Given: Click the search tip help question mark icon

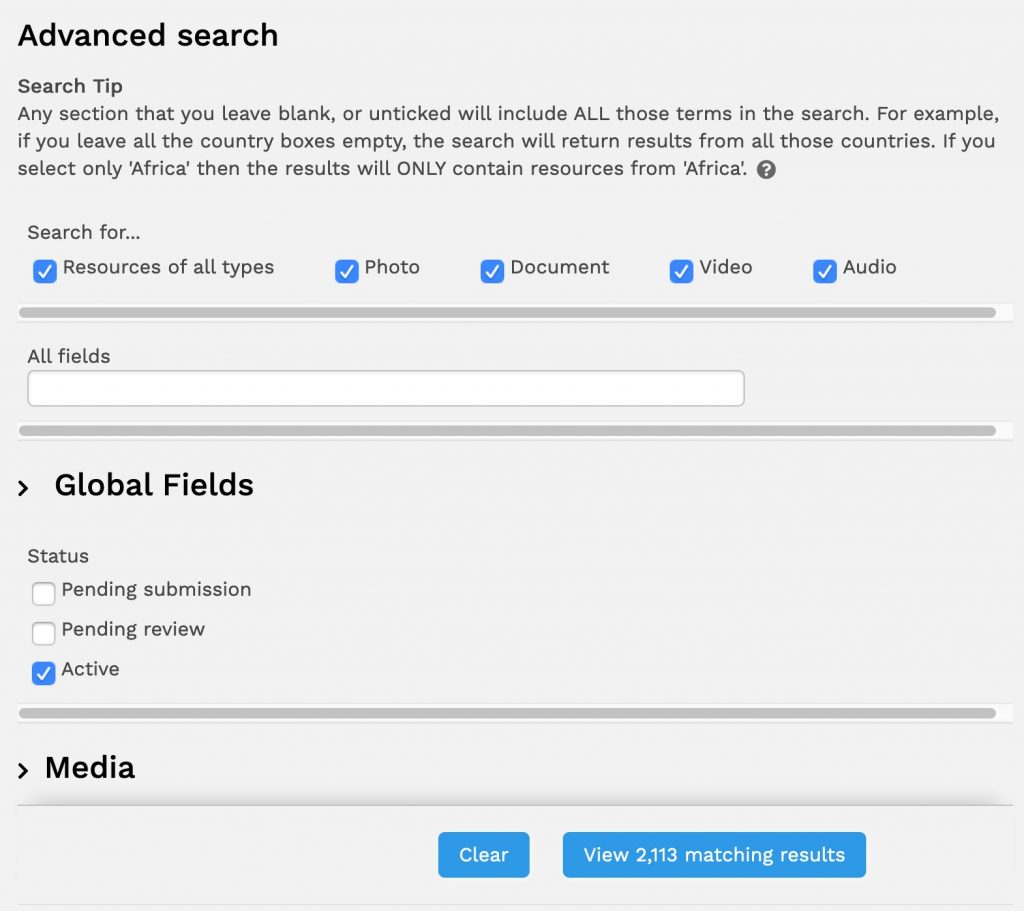Looking at the screenshot, I should (x=767, y=170).
